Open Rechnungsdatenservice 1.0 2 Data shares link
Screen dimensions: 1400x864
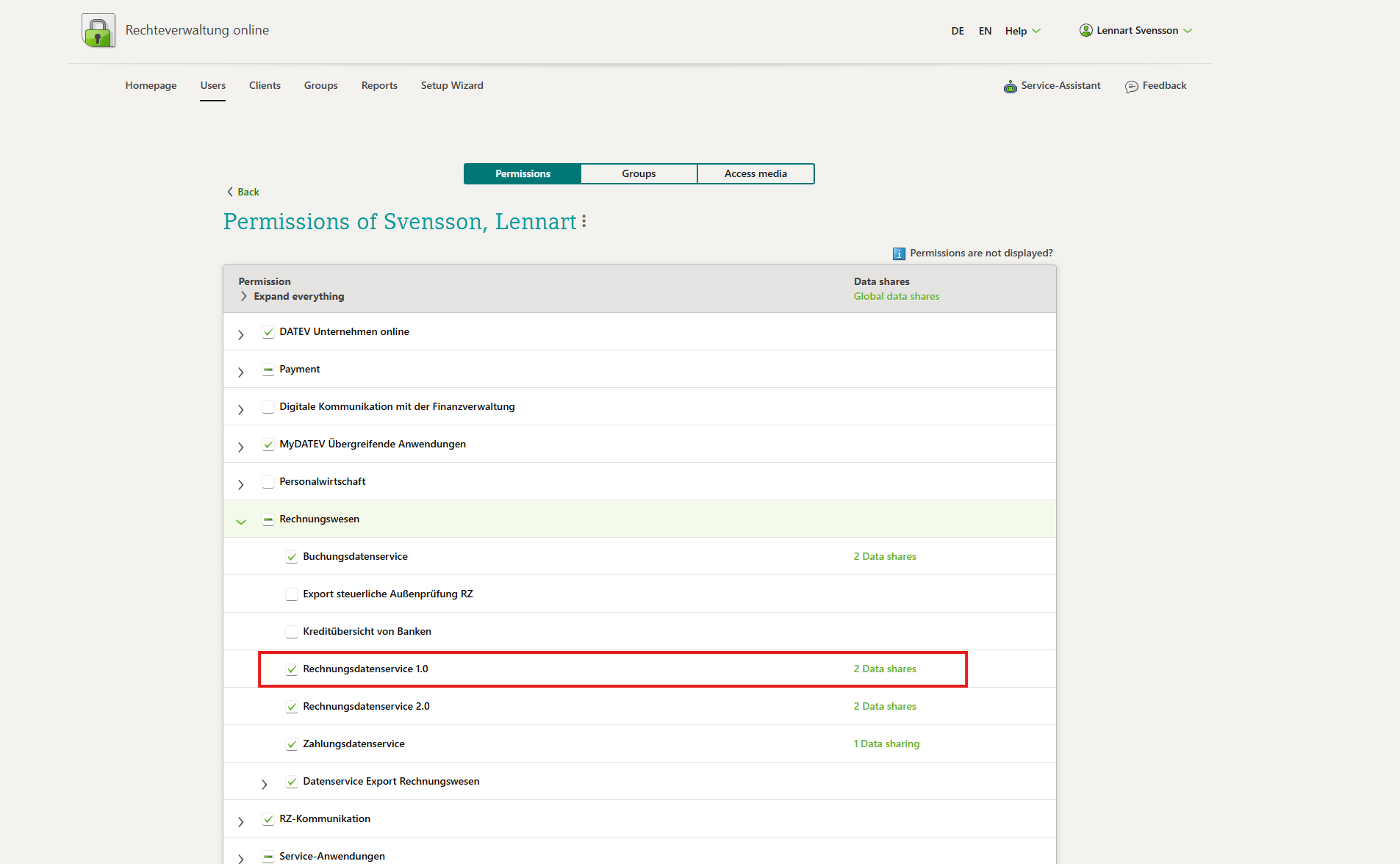coord(885,669)
